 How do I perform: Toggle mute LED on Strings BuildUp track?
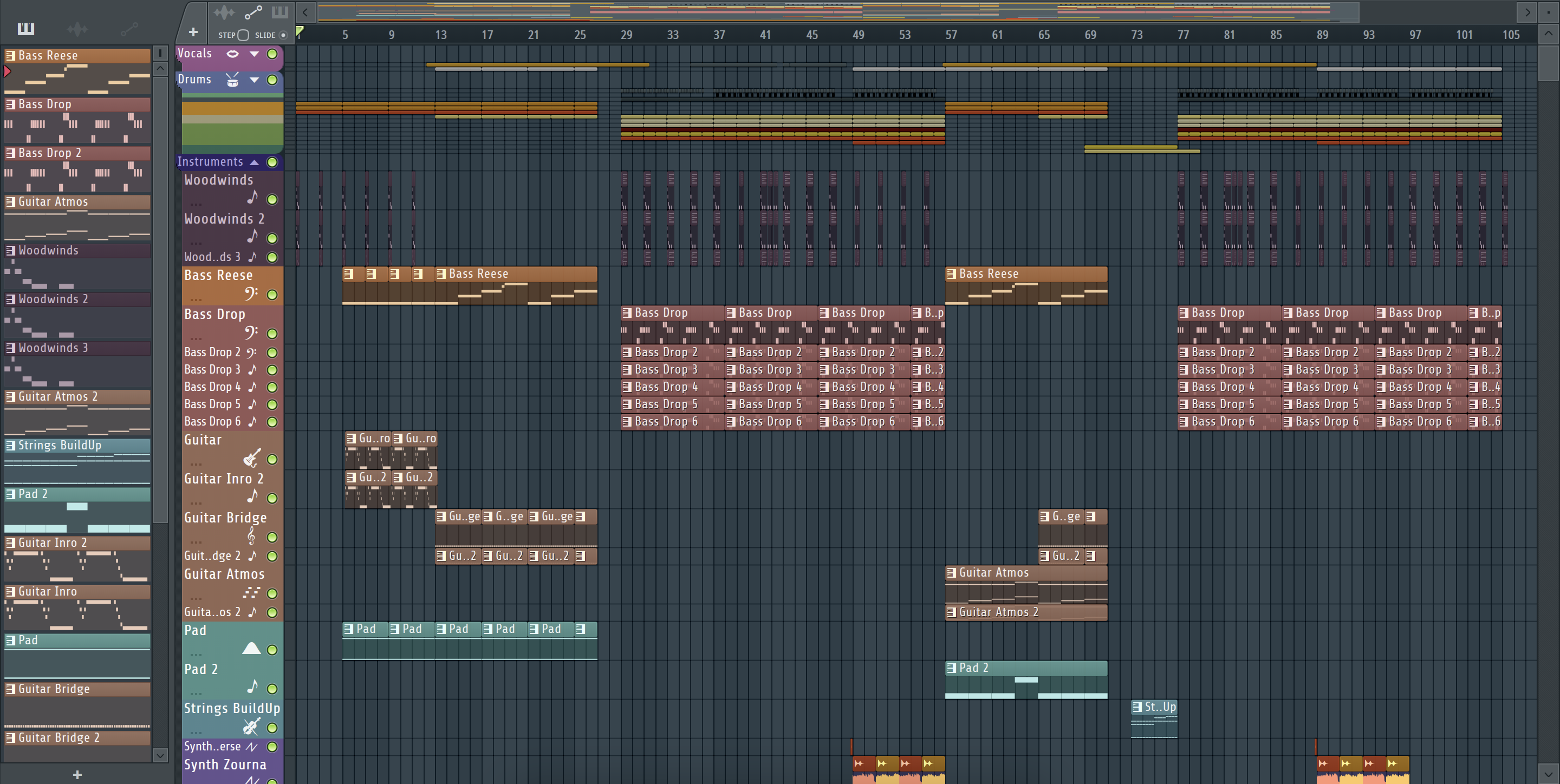[x=272, y=728]
